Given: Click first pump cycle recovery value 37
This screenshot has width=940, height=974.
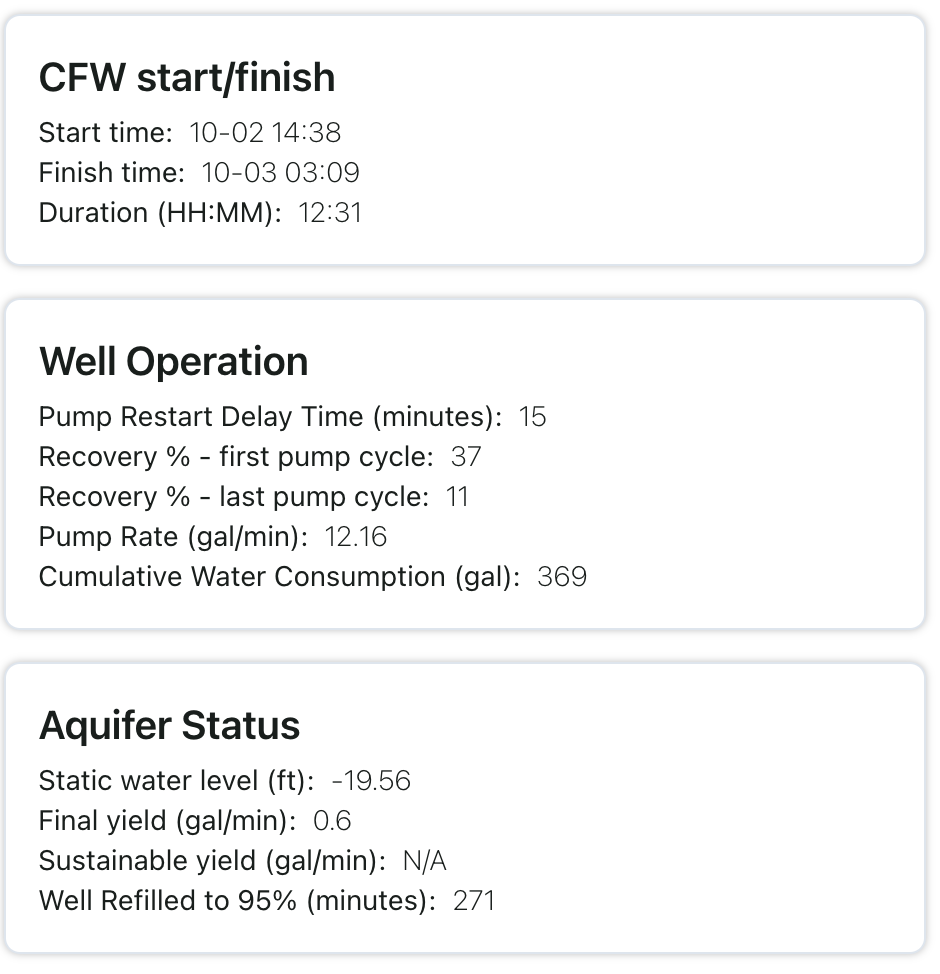Looking at the screenshot, I should click(466, 457).
